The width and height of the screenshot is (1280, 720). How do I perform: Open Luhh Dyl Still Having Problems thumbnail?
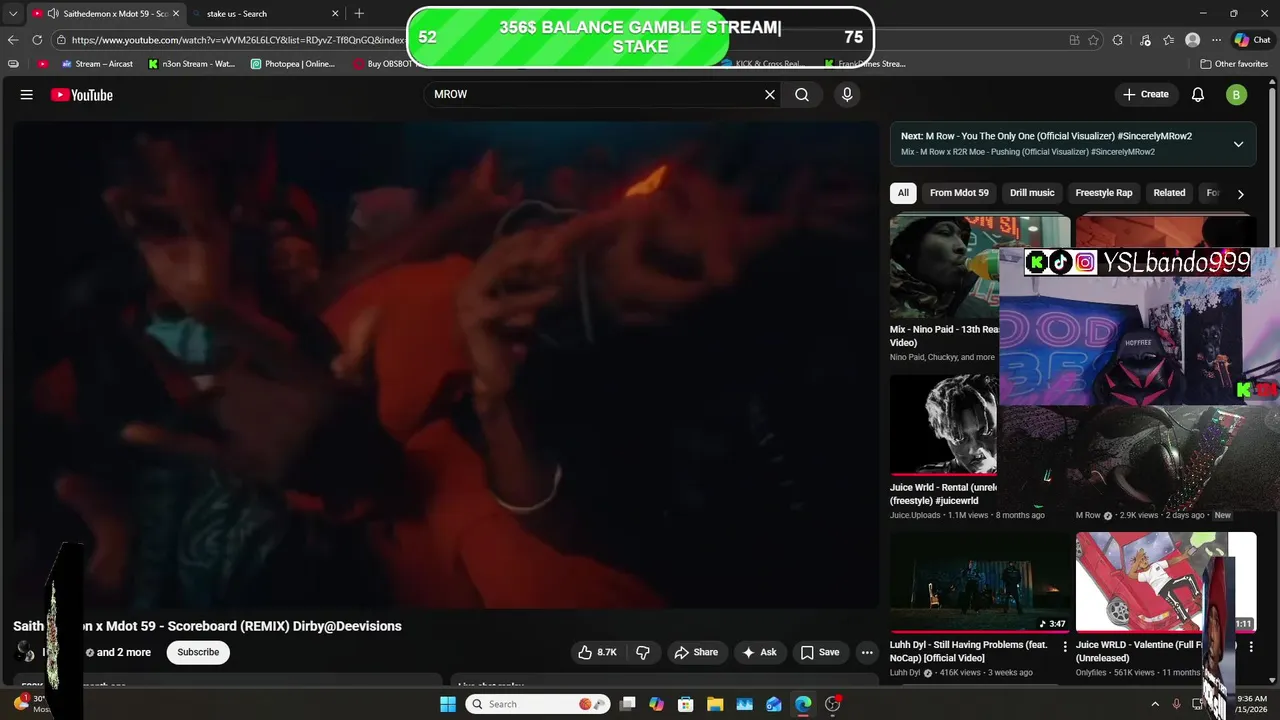tap(980, 582)
